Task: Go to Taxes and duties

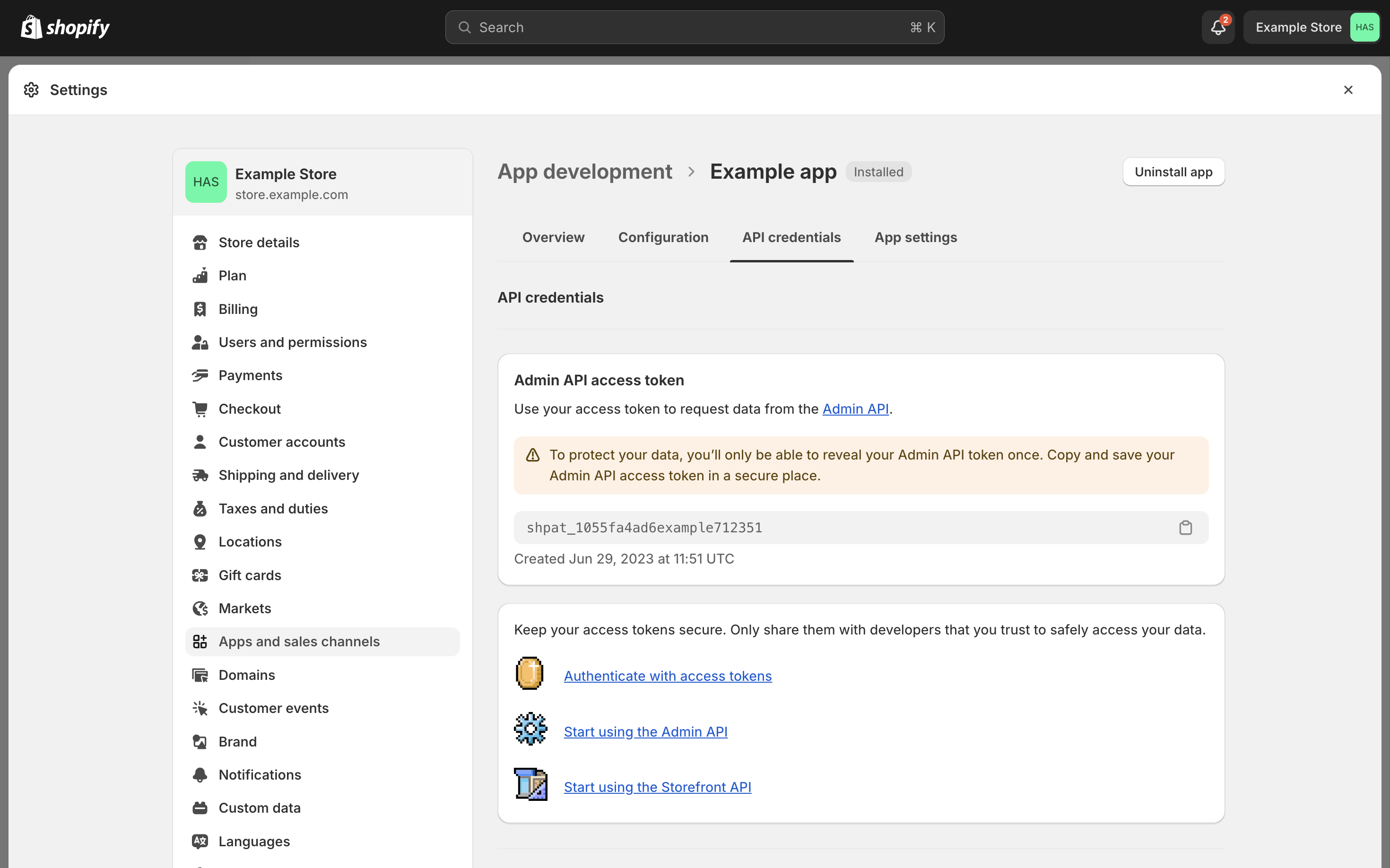Action: pos(322,509)
